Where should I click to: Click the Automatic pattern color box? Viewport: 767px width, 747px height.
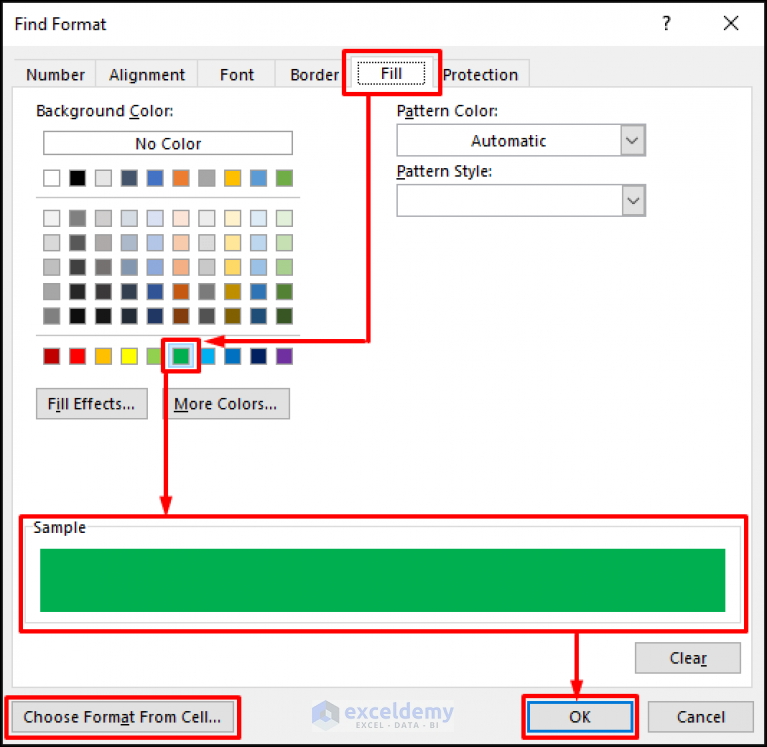coord(509,141)
